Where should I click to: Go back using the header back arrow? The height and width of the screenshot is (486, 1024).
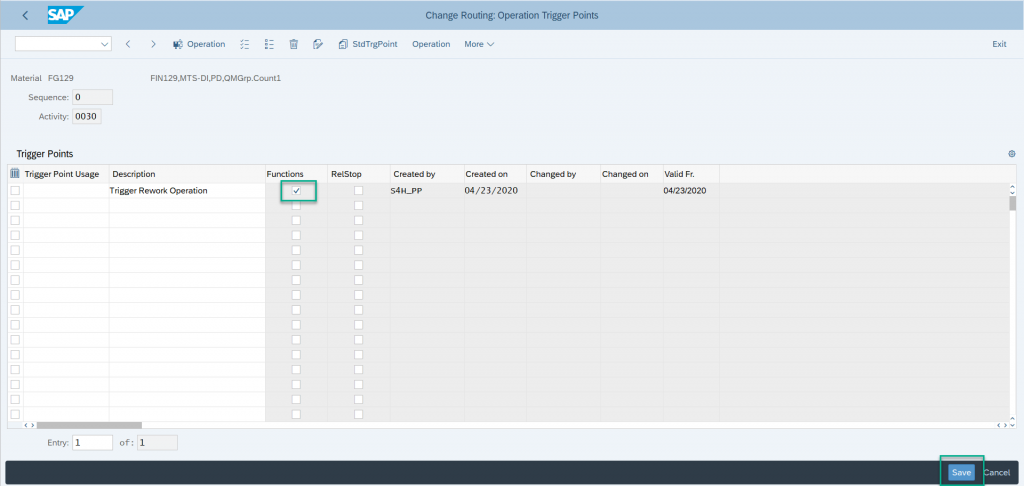point(25,15)
